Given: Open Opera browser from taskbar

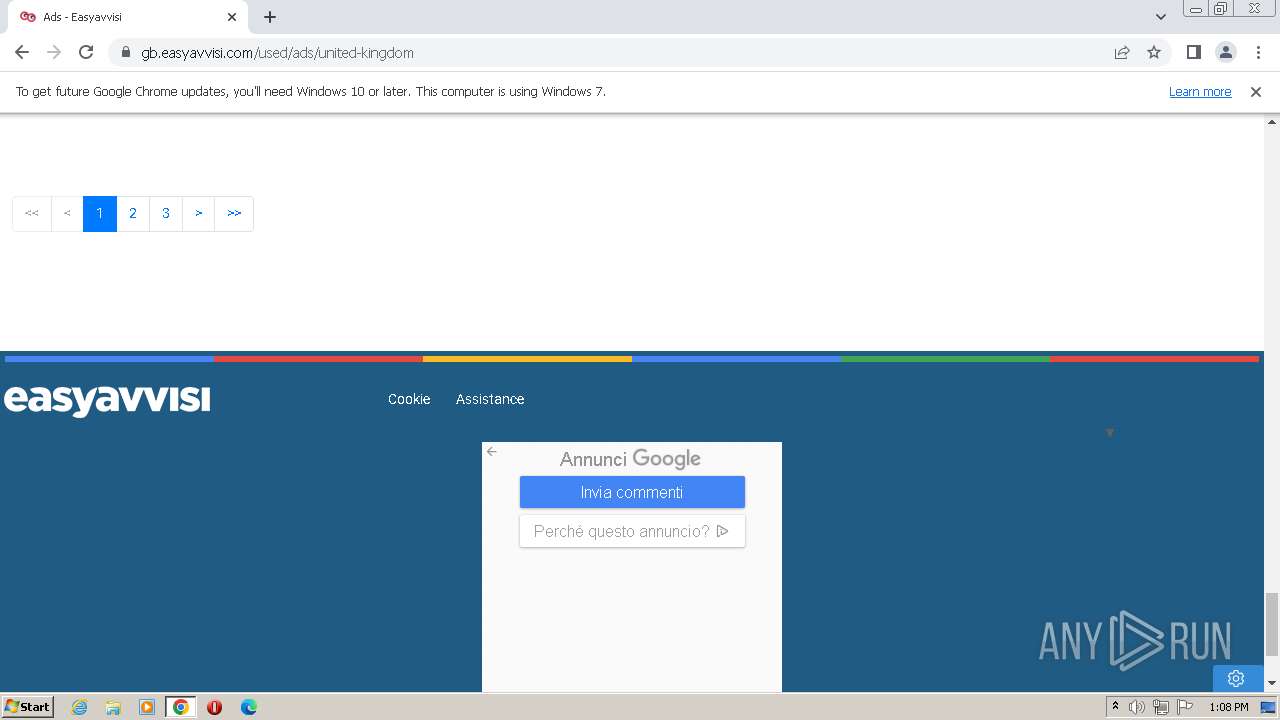Looking at the screenshot, I should click(214, 707).
